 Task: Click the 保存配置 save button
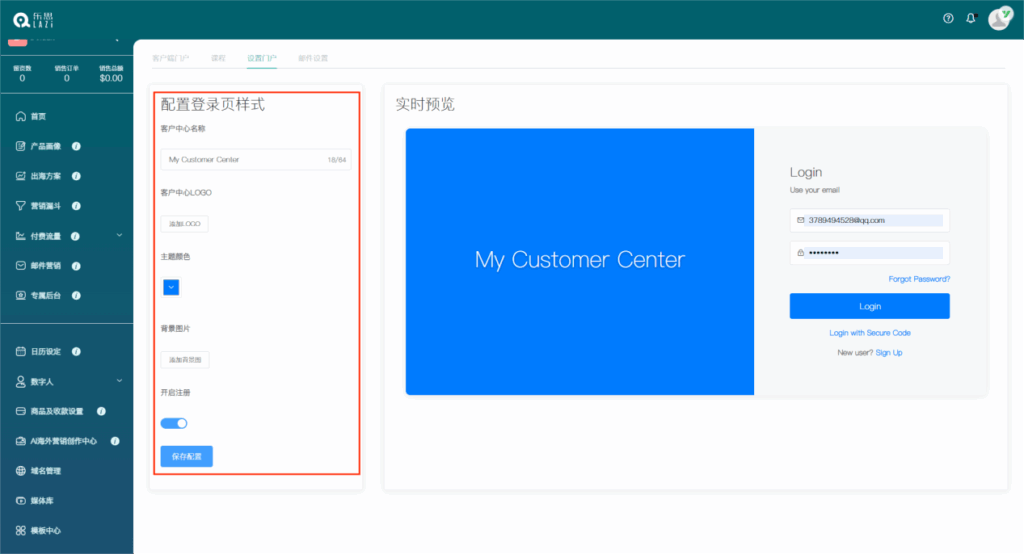186,456
